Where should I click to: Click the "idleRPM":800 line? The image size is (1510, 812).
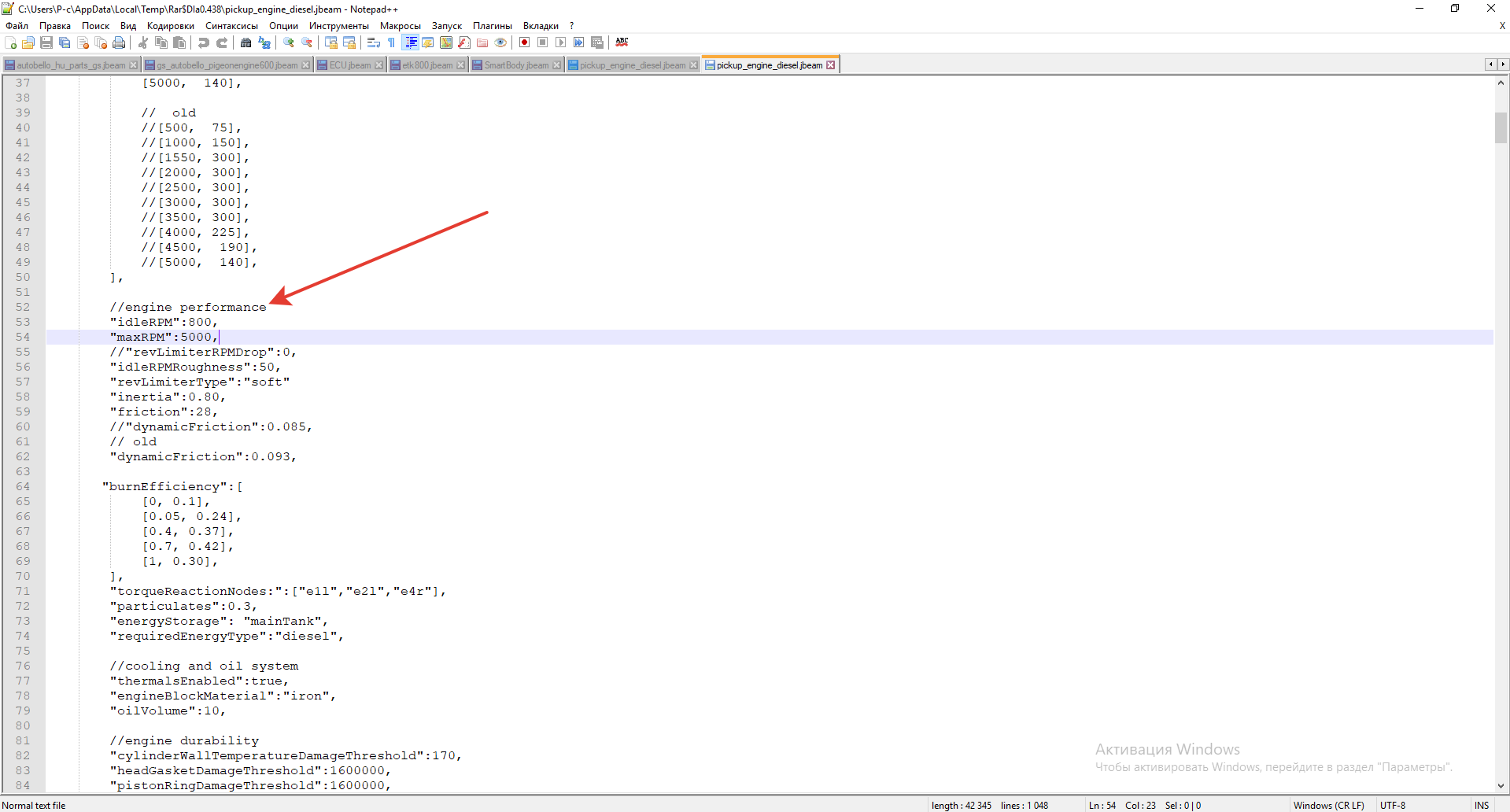(x=164, y=322)
